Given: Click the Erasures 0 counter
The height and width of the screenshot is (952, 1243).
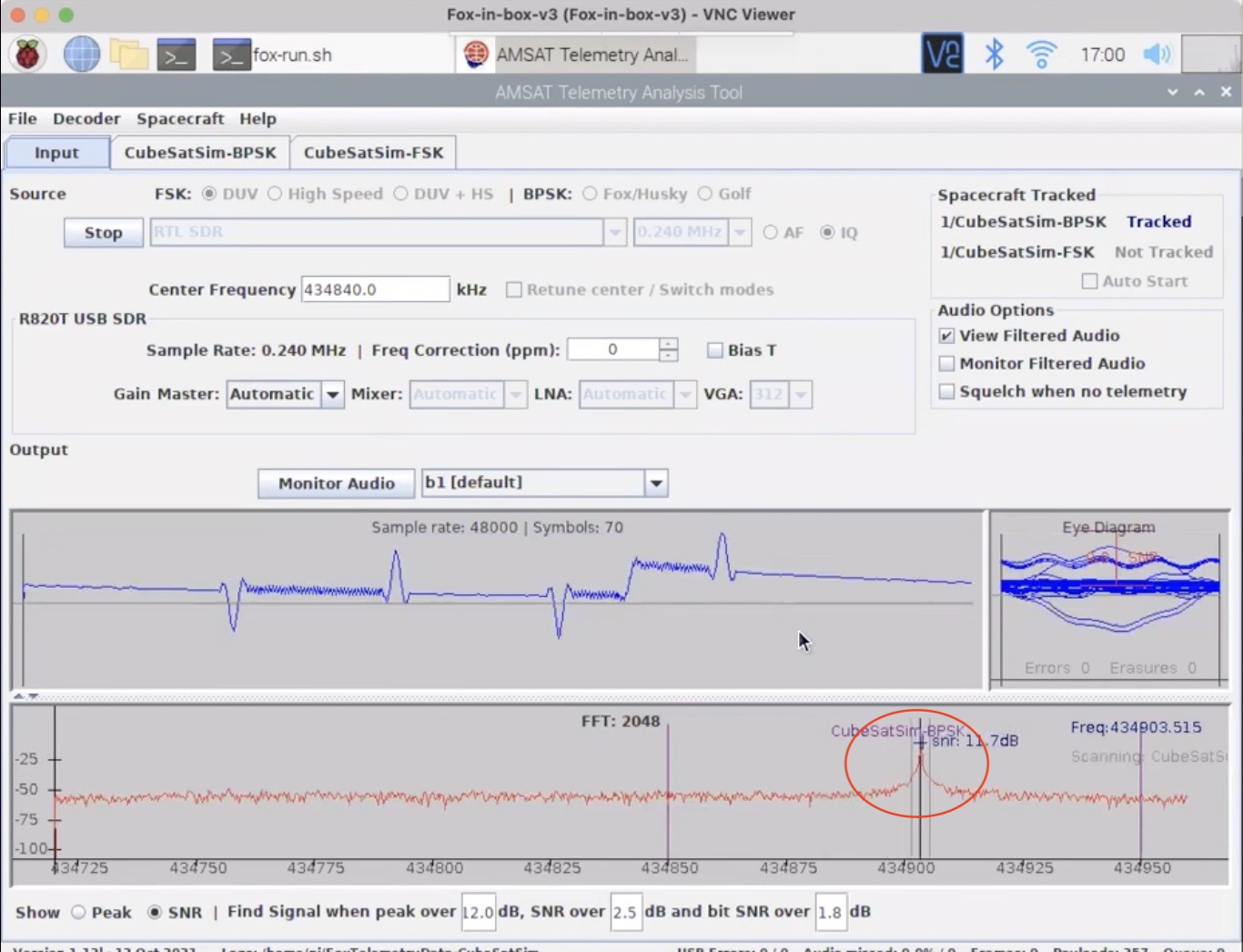Looking at the screenshot, I should coord(1153,668).
